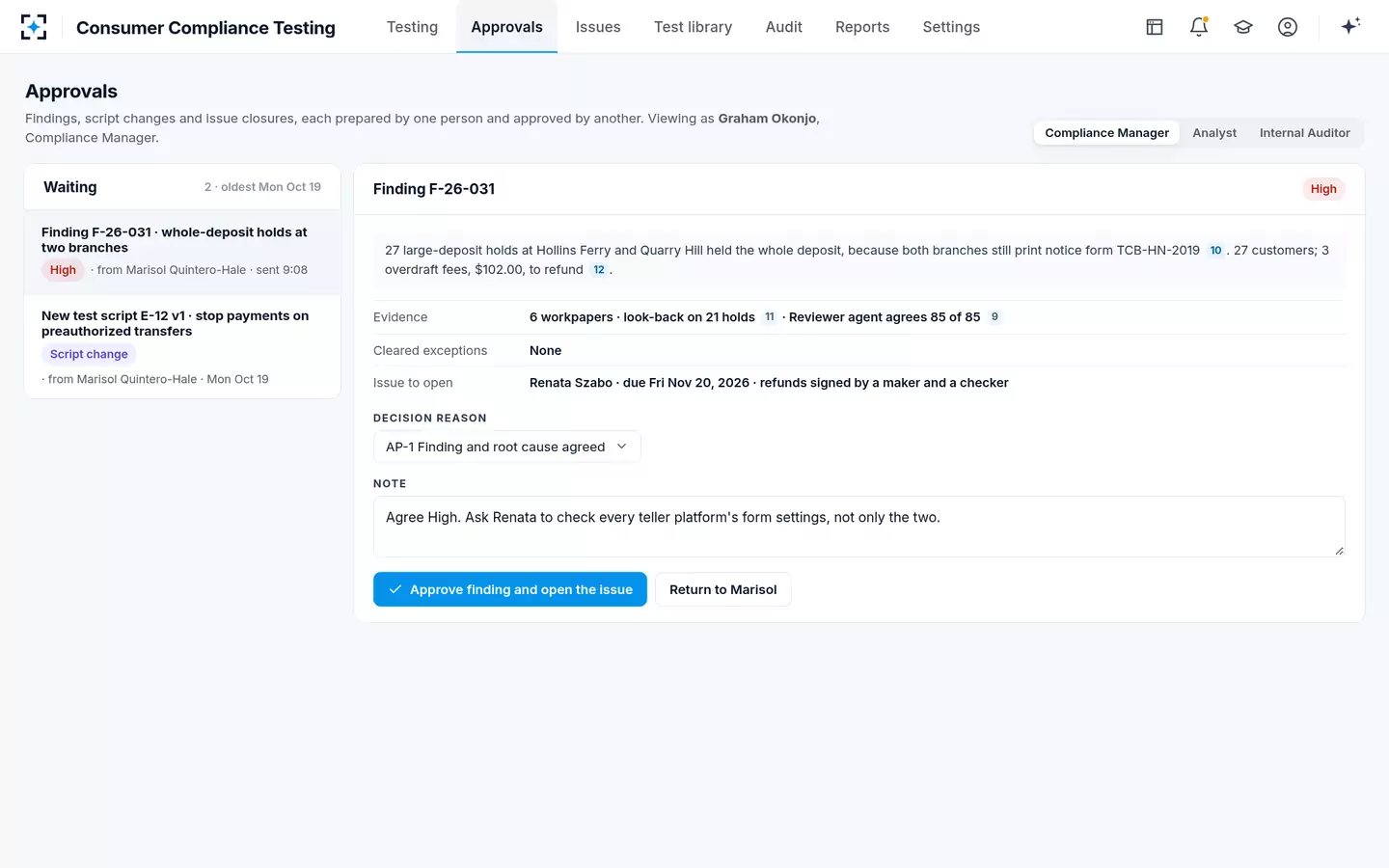
Task: Click the Note field resize handle
Action: coord(1339,551)
